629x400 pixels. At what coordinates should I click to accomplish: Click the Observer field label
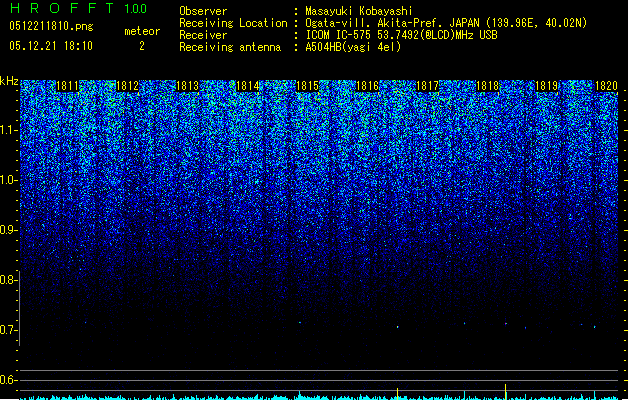pyautogui.click(x=203, y=11)
